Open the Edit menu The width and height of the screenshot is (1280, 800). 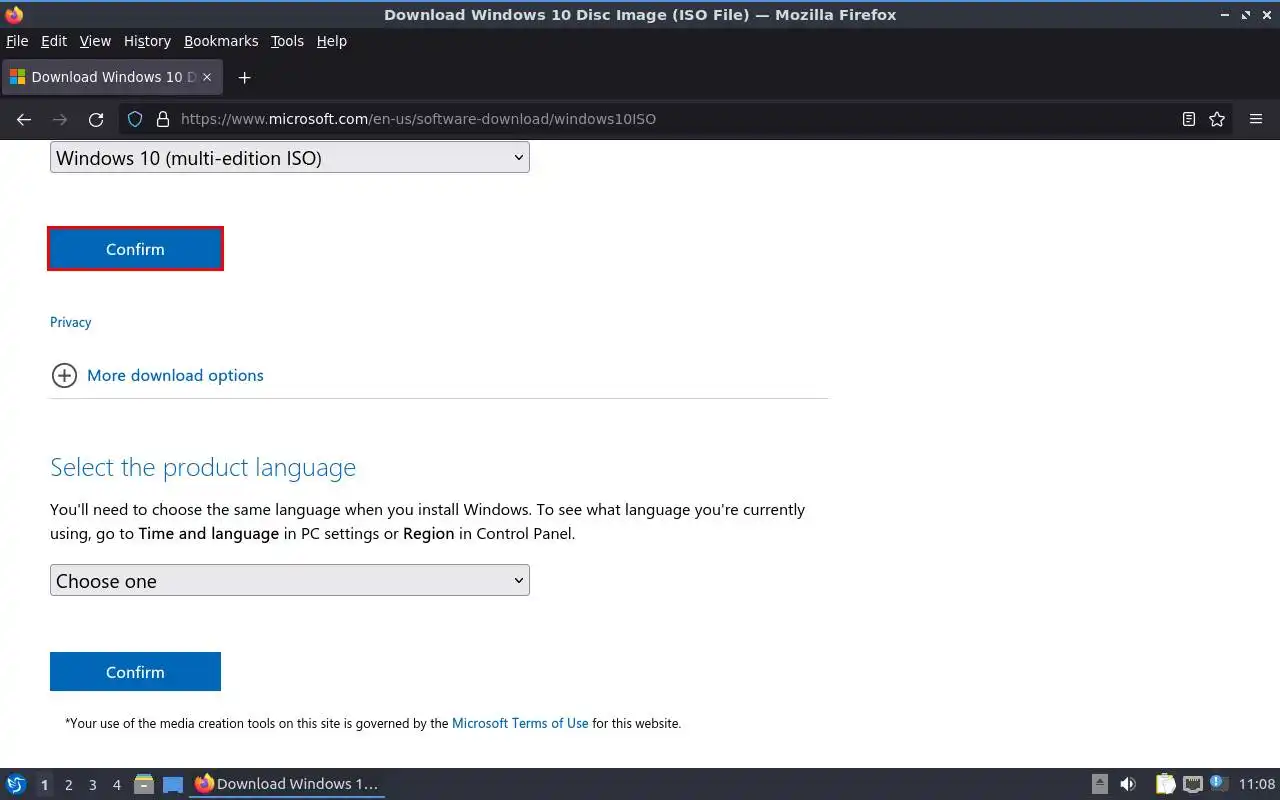[x=54, y=41]
